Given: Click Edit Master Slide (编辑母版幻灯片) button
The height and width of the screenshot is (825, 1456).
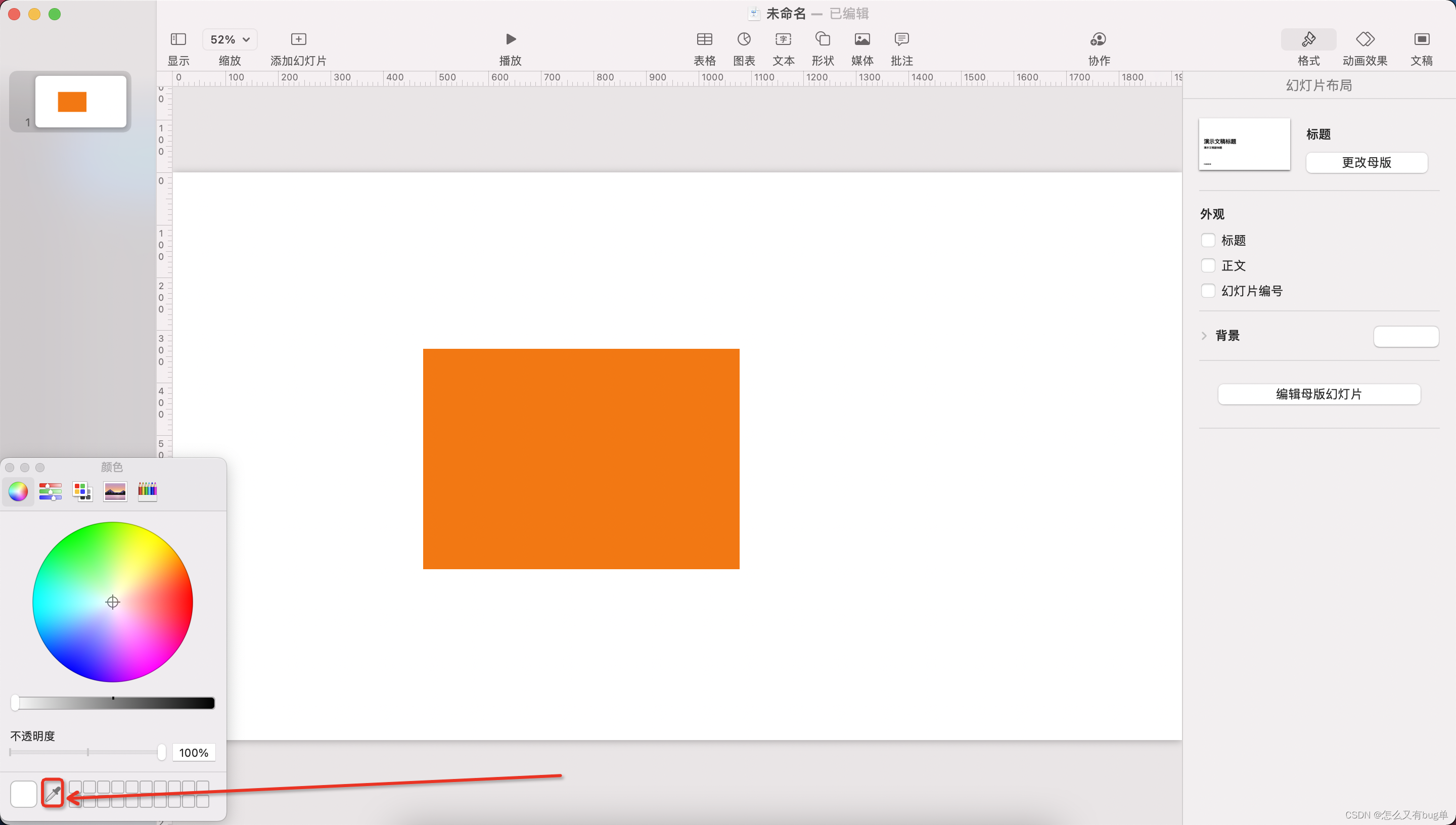Looking at the screenshot, I should 1318,394.
